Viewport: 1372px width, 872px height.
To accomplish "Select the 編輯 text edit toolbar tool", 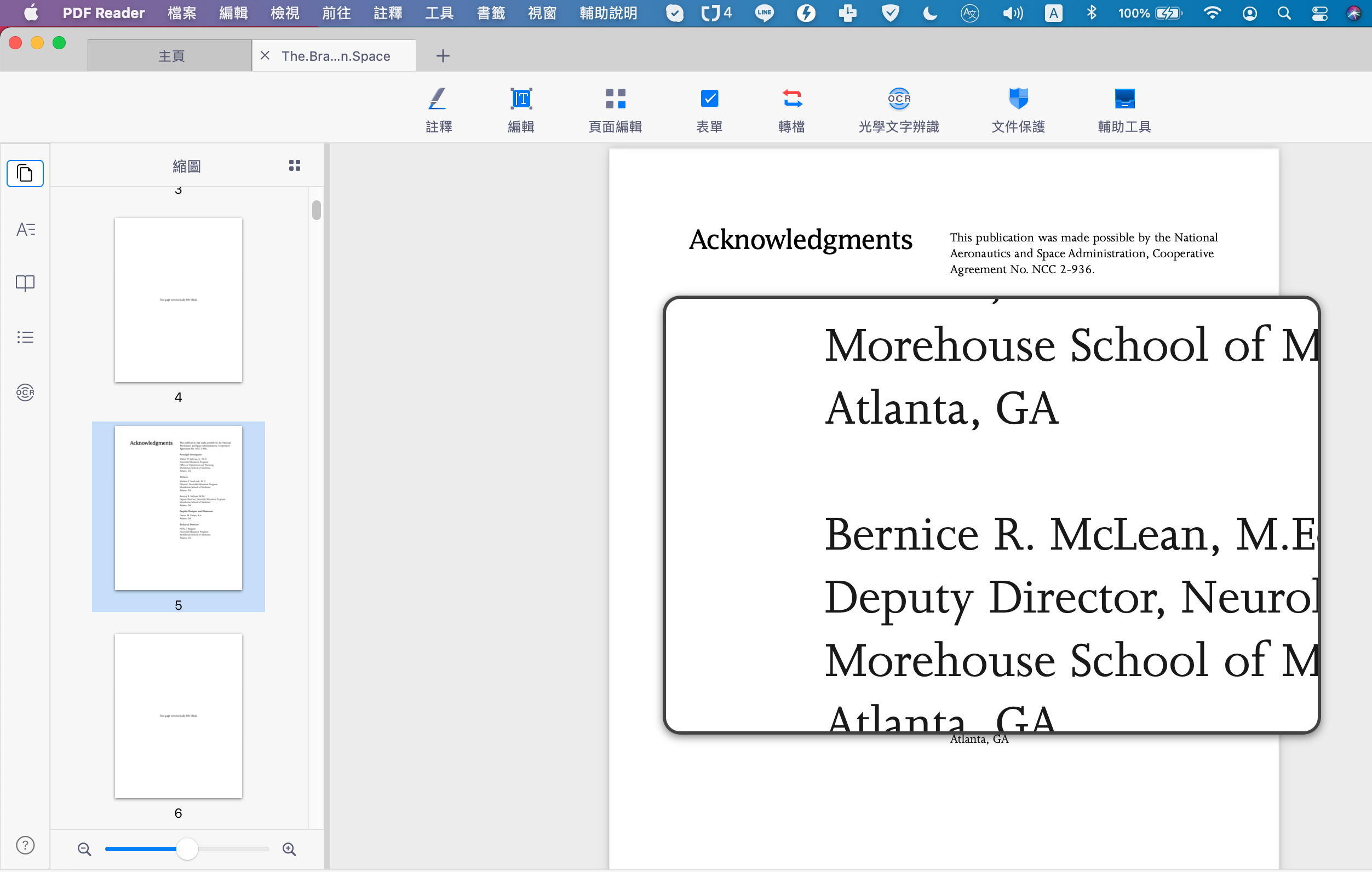I will pos(521,111).
